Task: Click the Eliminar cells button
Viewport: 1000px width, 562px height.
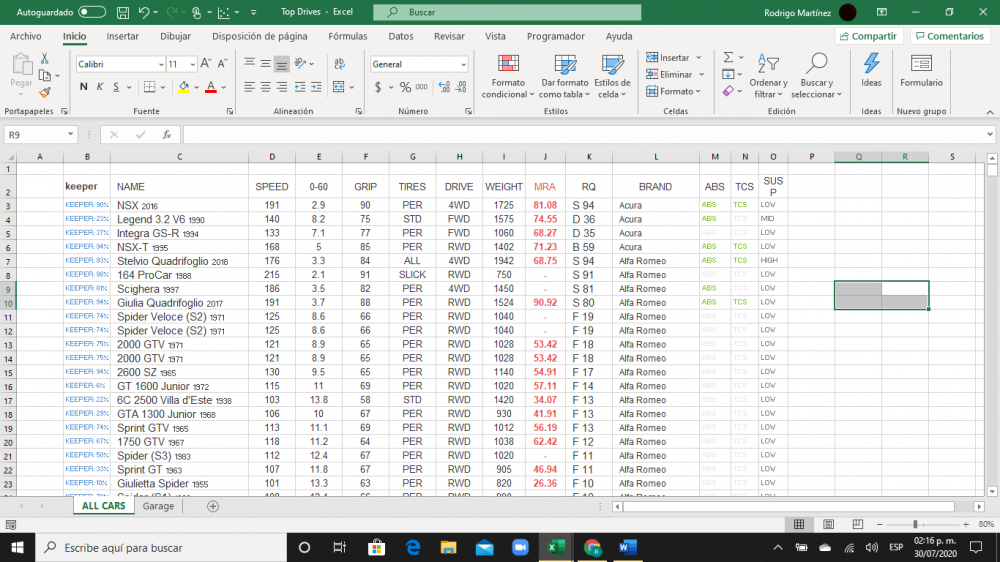Action: [x=675, y=75]
